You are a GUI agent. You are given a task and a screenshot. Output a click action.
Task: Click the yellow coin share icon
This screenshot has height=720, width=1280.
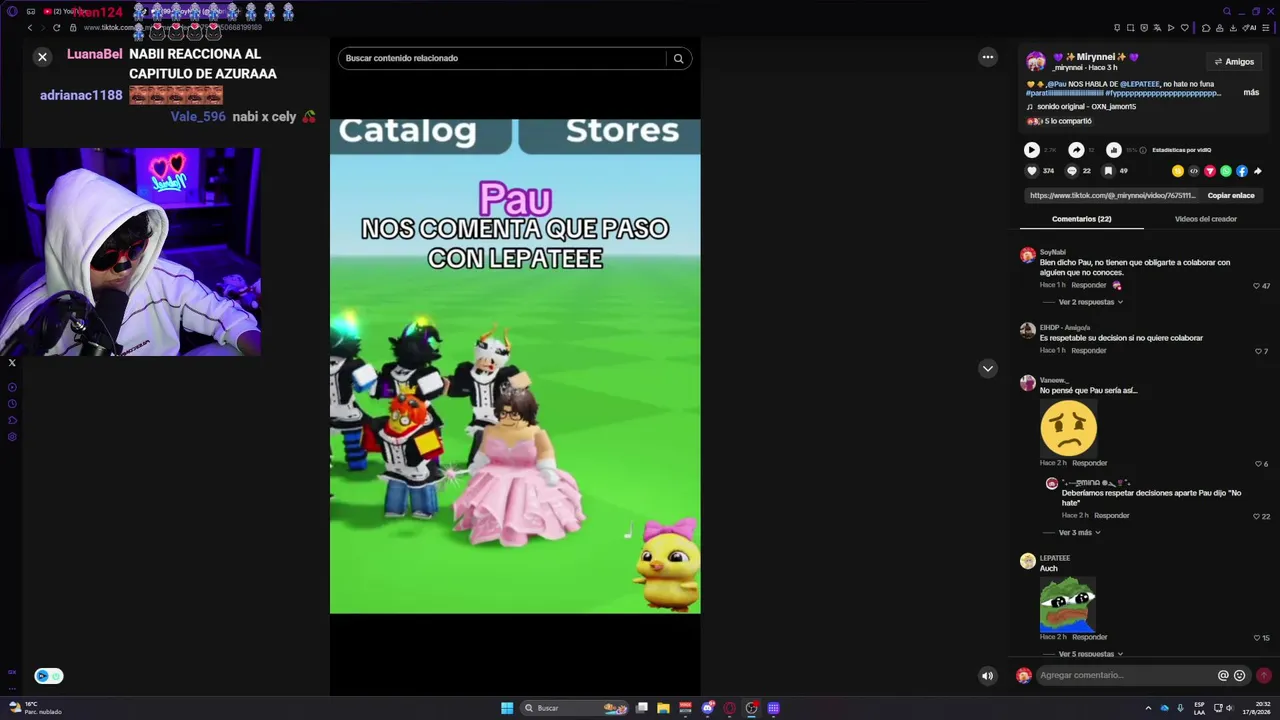coord(1178,171)
